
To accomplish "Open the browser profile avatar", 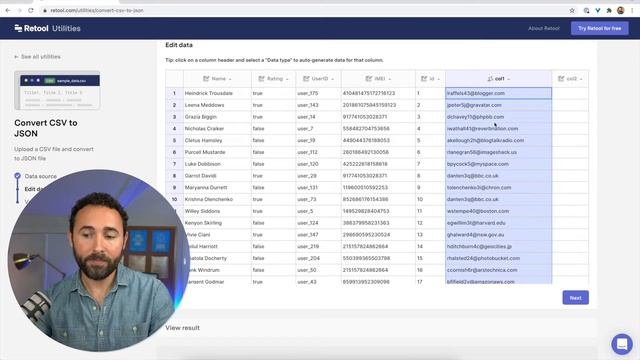I will pyautogui.click(x=620, y=10).
